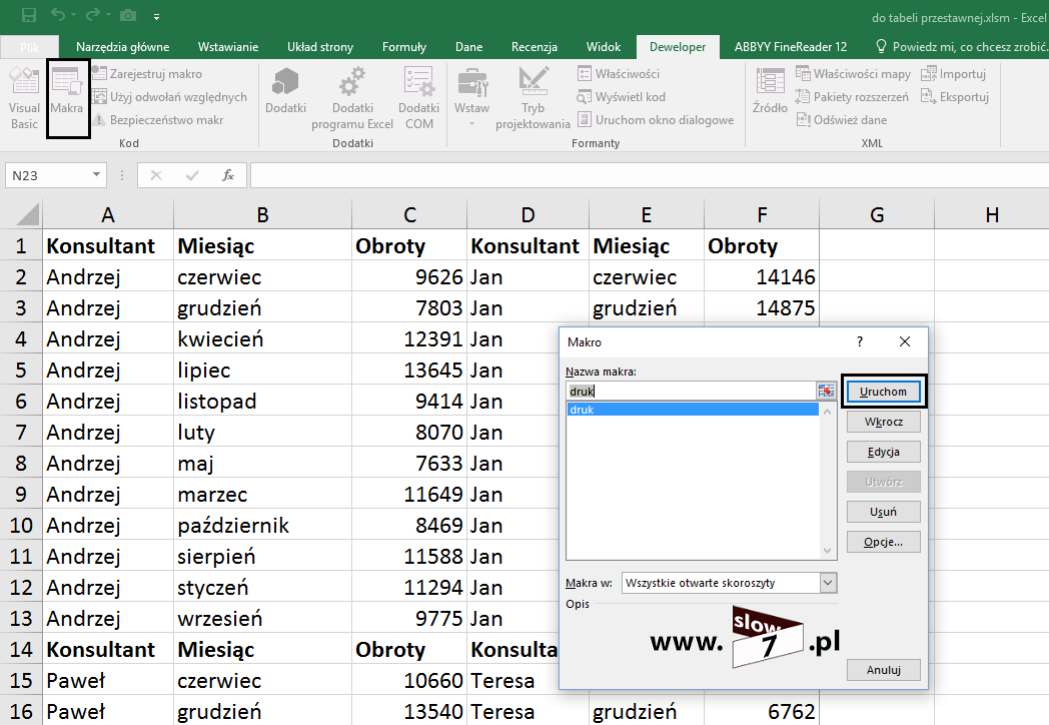Select cell containing 13645
The width and height of the screenshot is (1049, 725).
click(x=409, y=371)
